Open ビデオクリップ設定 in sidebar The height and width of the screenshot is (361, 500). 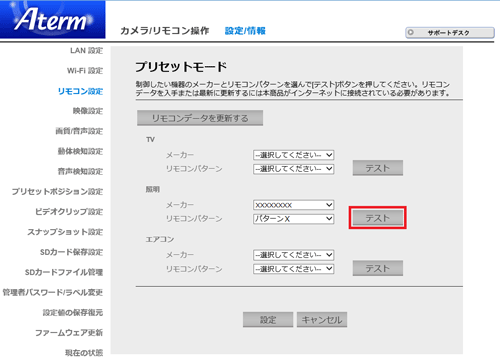(69, 212)
